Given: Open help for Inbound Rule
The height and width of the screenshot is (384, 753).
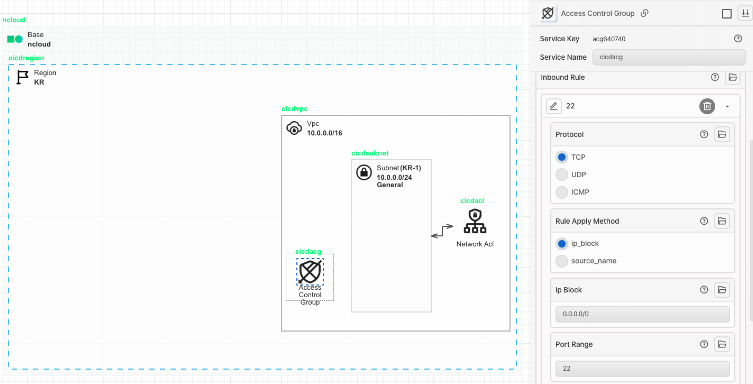Looking at the screenshot, I should [715, 77].
